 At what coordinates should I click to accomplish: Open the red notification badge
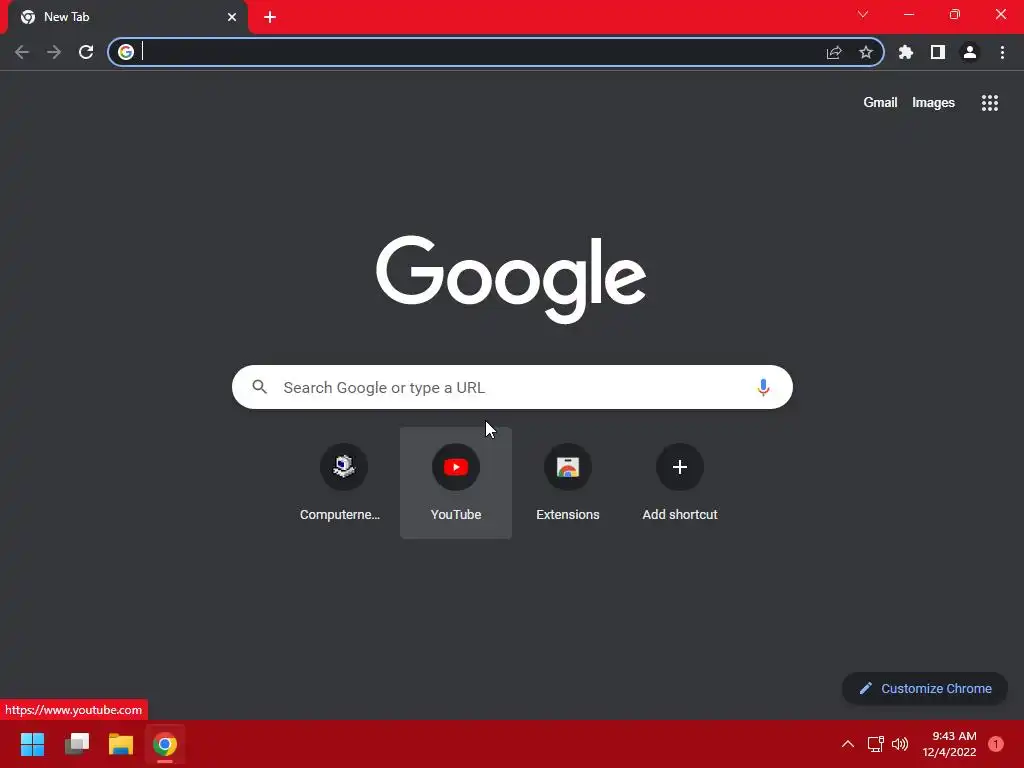(x=996, y=744)
